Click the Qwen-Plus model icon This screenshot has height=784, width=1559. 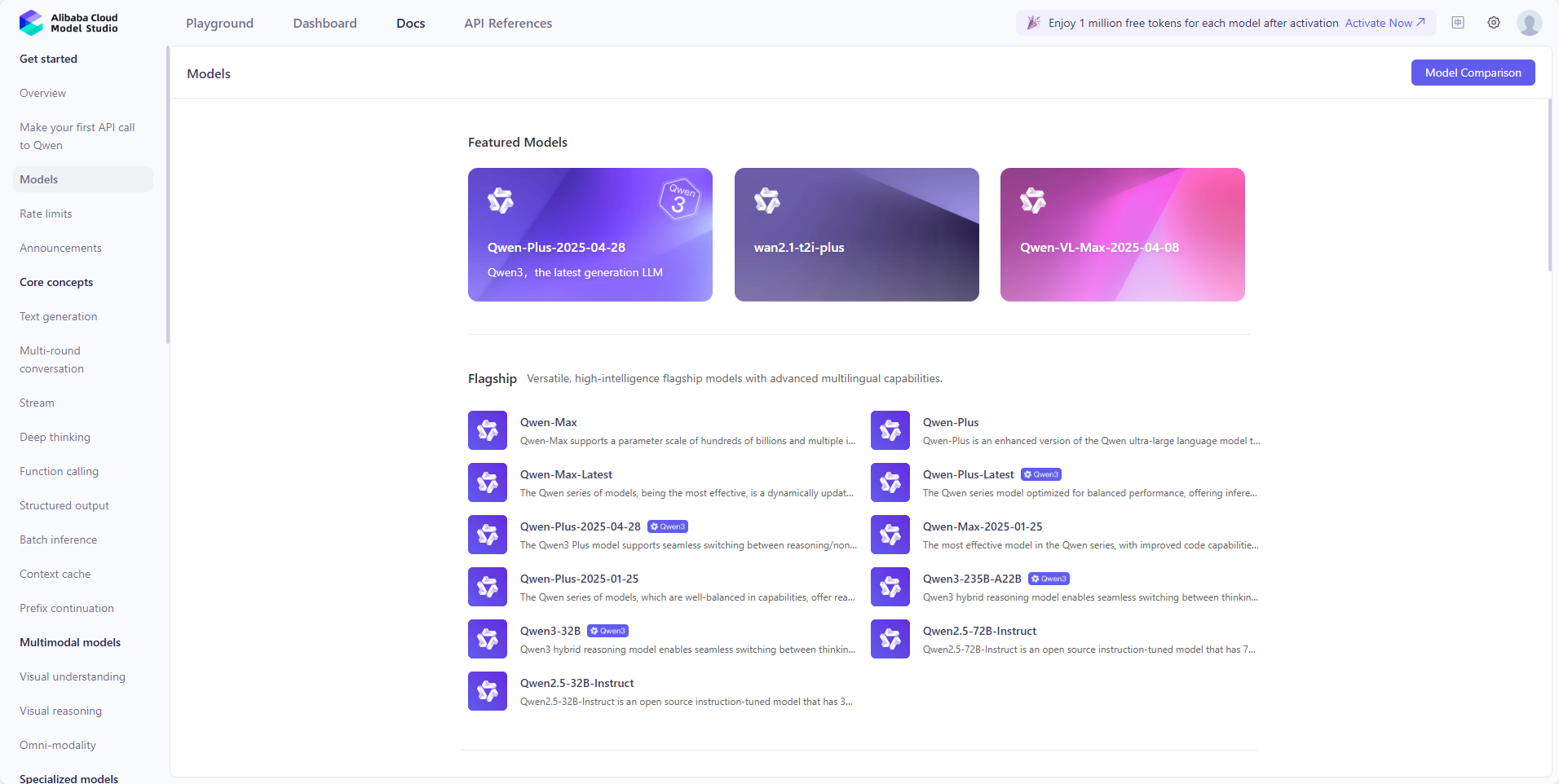pyautogui.click(x=890, y=430)
